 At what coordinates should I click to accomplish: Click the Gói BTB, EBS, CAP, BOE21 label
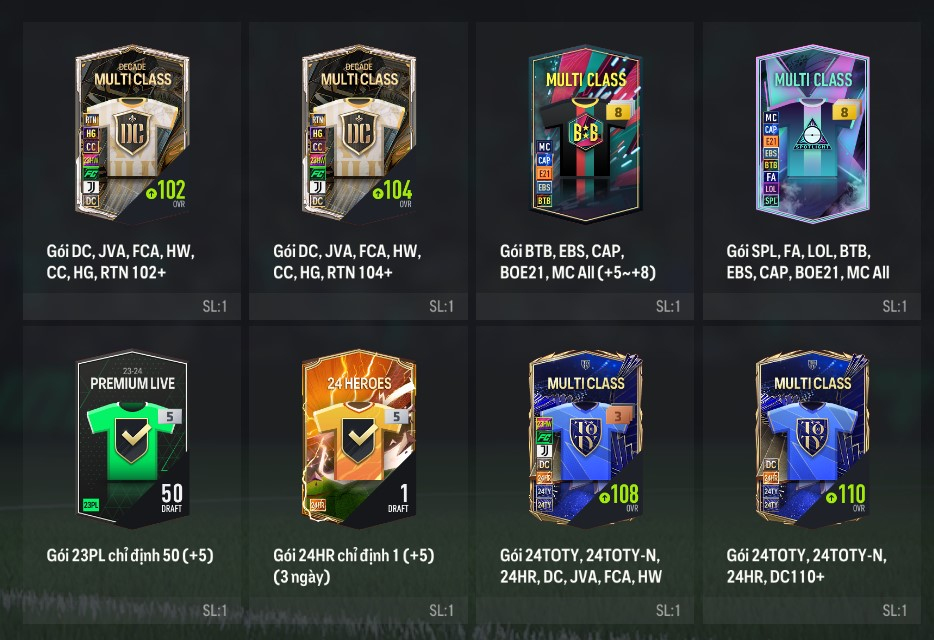tap(578, 262)
